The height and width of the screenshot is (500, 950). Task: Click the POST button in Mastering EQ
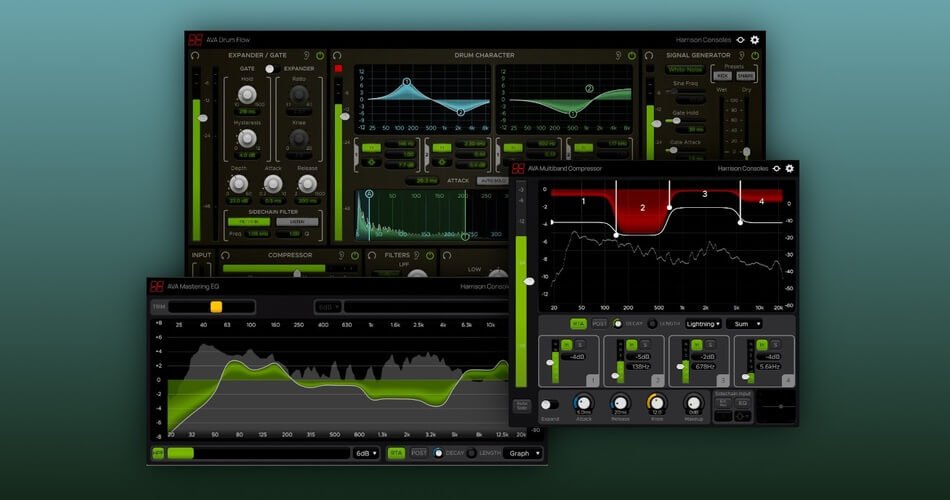[x=418, y=453]
